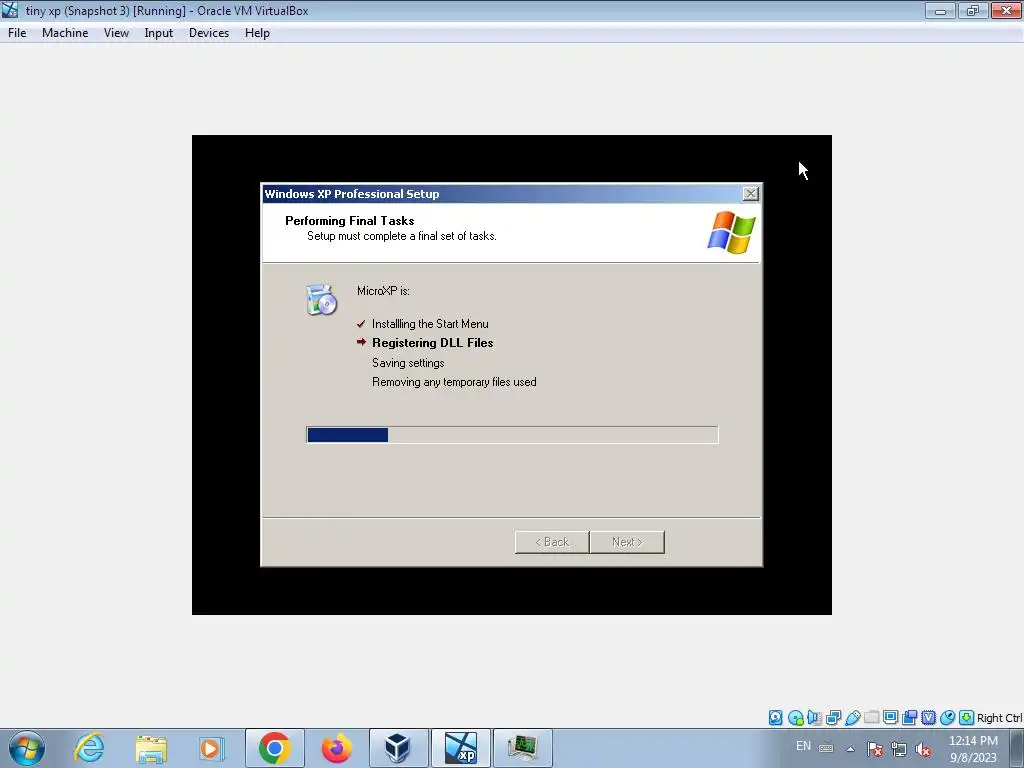Open the View menu
This screenshot has width=1024, height=768.
coord(116,33)
